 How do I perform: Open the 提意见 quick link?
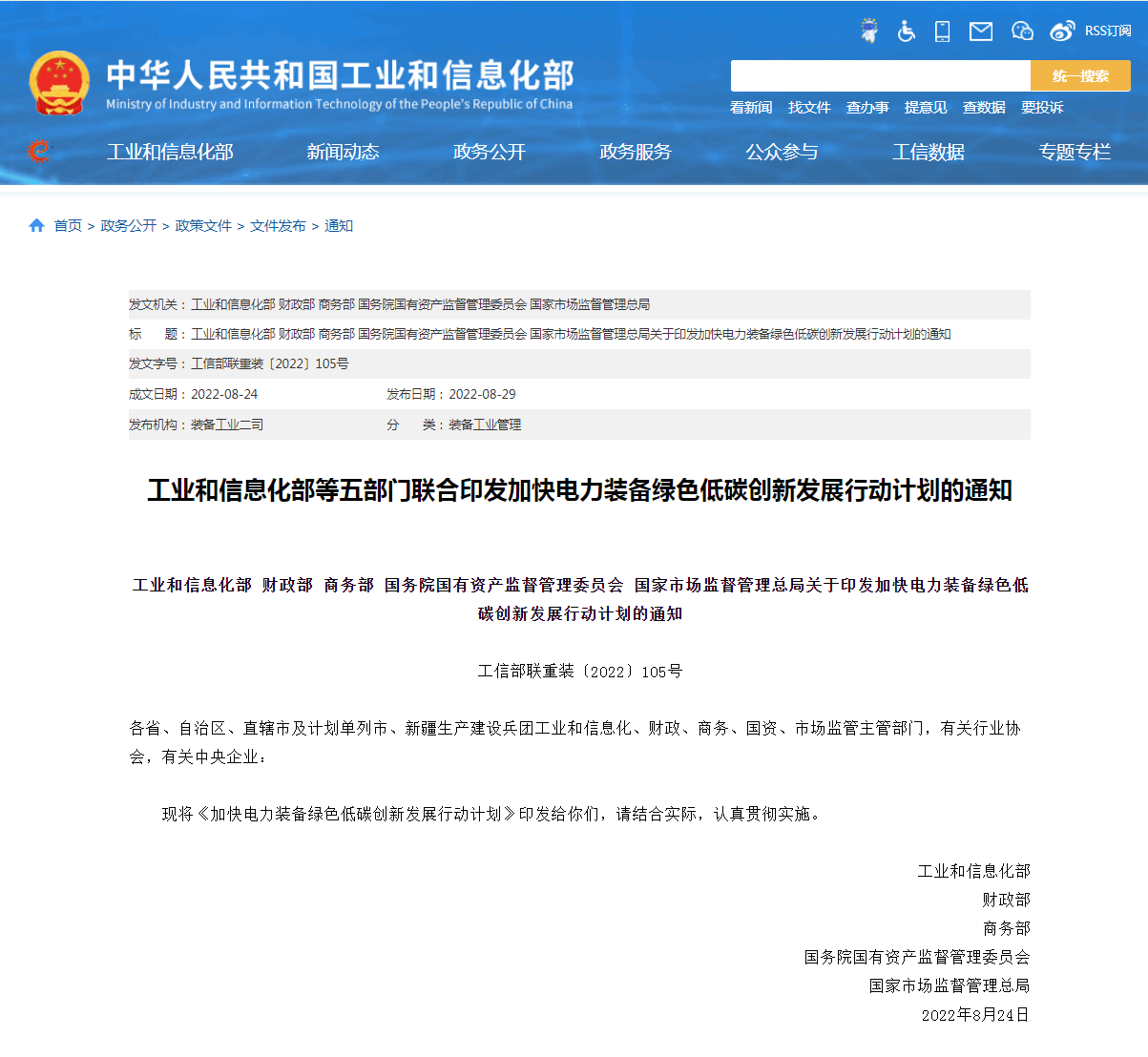pos(926,107)
